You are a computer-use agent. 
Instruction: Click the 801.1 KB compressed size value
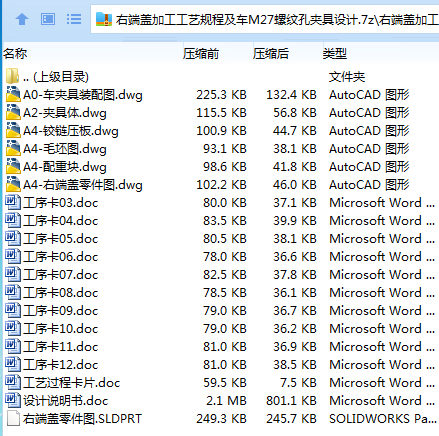point(291,401)
